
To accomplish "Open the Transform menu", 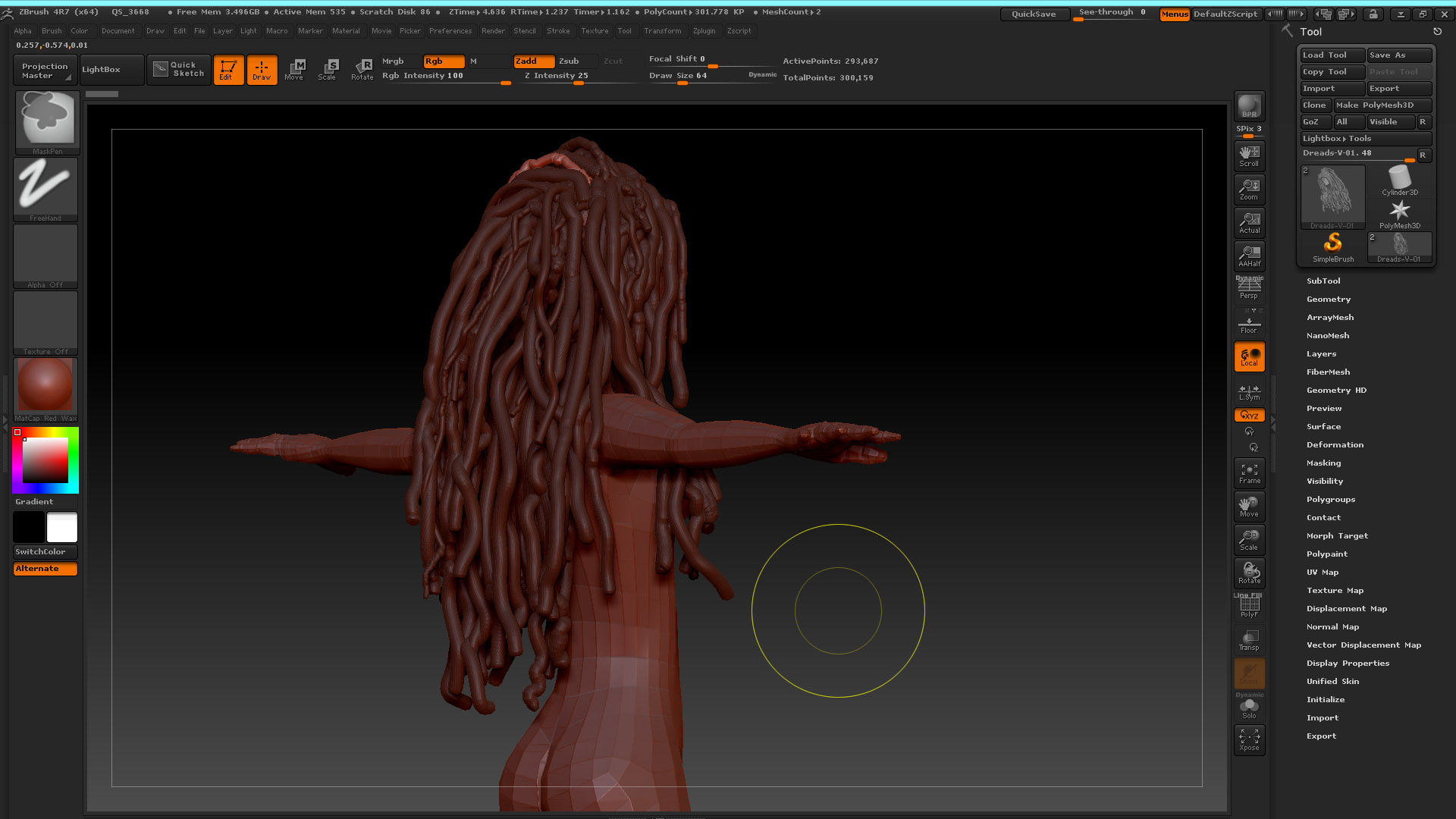I will coord(662,31).
